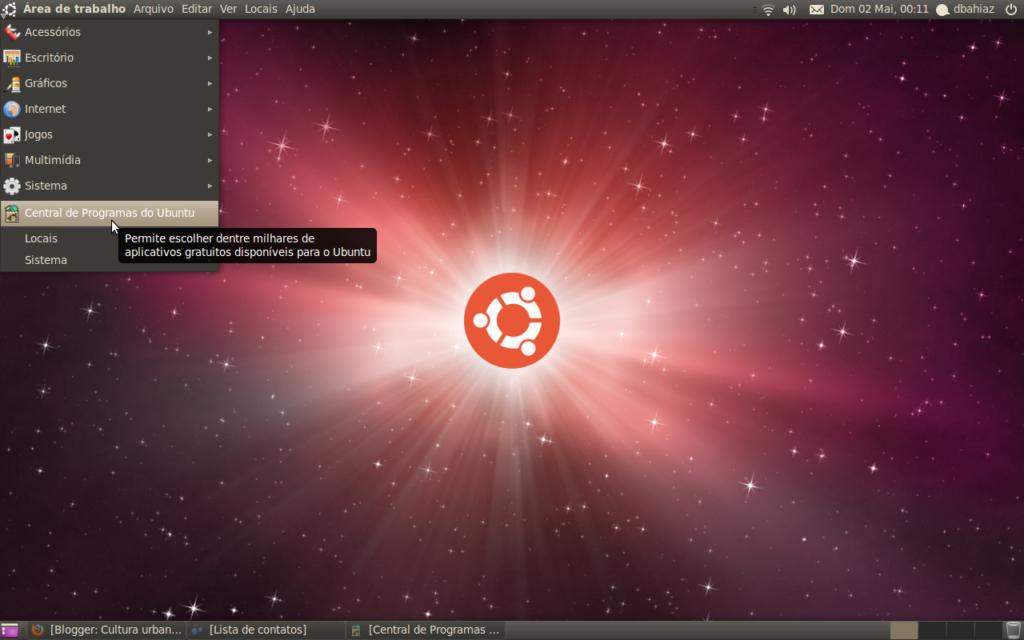Click the power shutdown icon

(1011, 9)
